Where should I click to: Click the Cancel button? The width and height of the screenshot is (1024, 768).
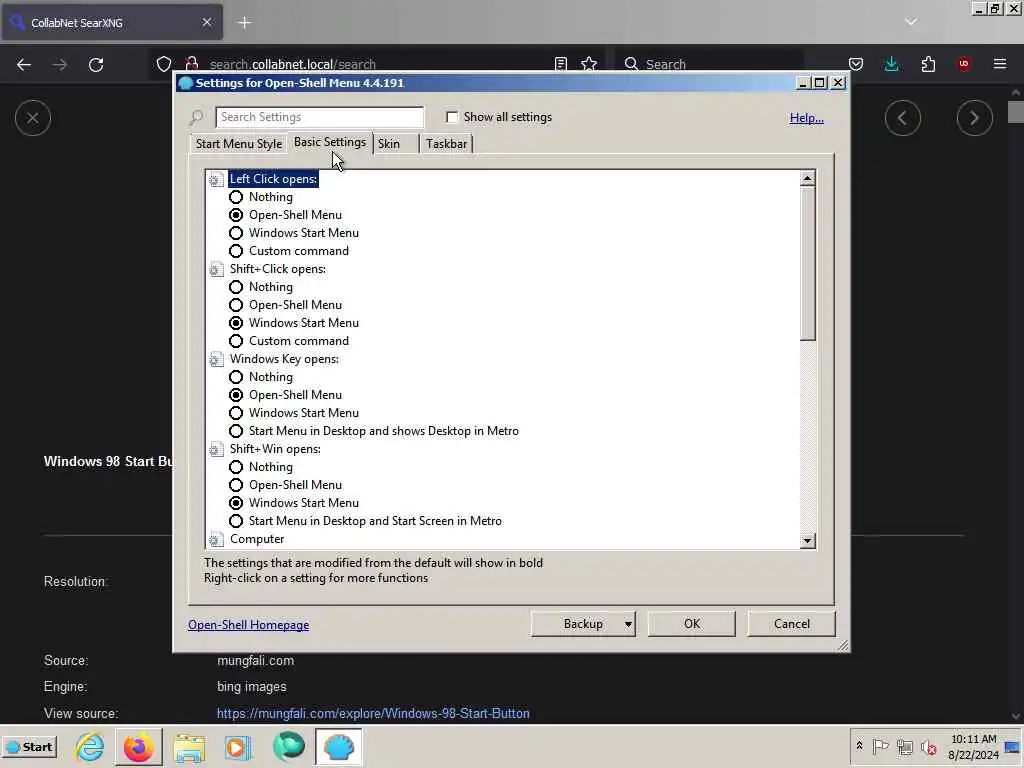[792, 624]
